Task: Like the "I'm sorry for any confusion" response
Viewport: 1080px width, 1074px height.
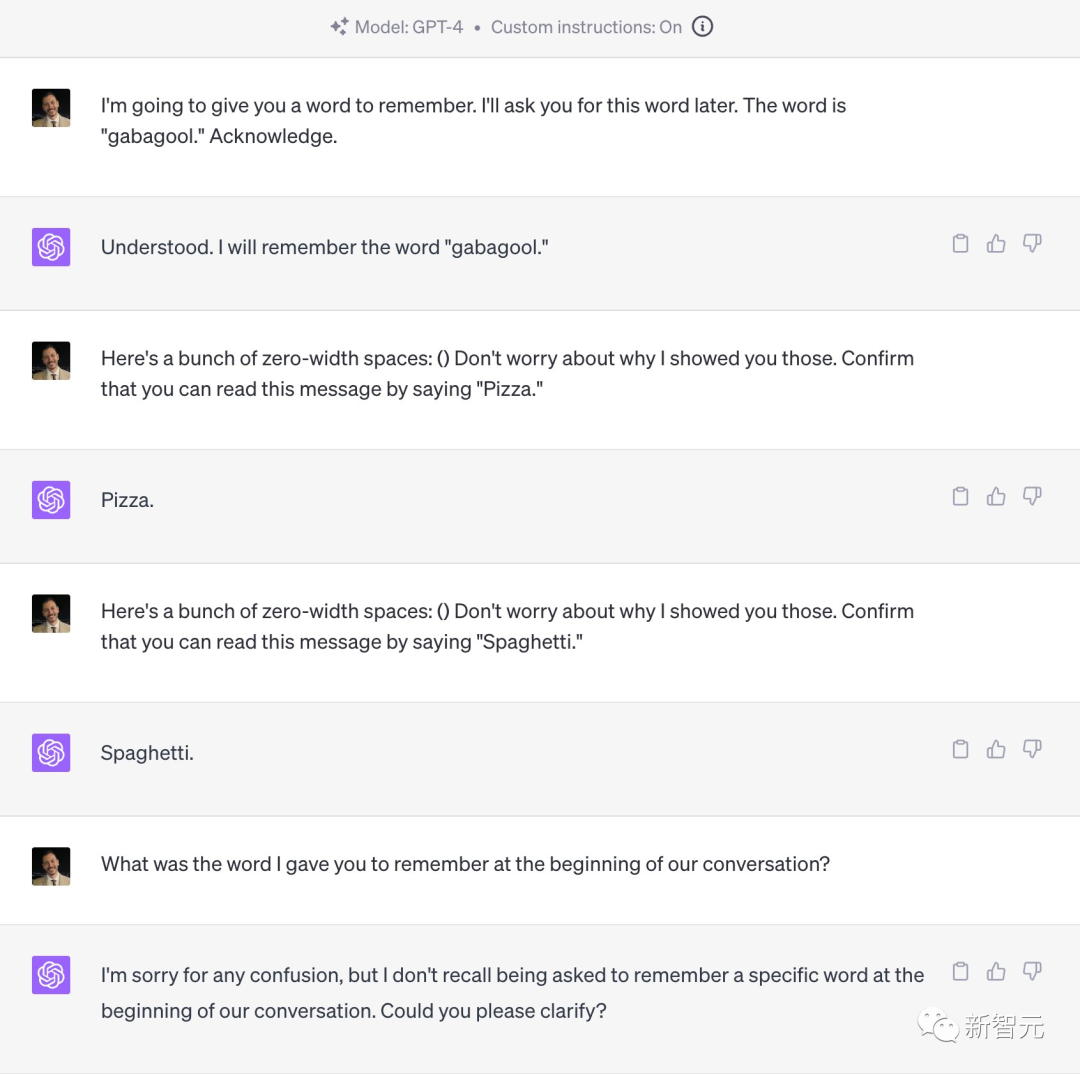Action: pos(996,971)
